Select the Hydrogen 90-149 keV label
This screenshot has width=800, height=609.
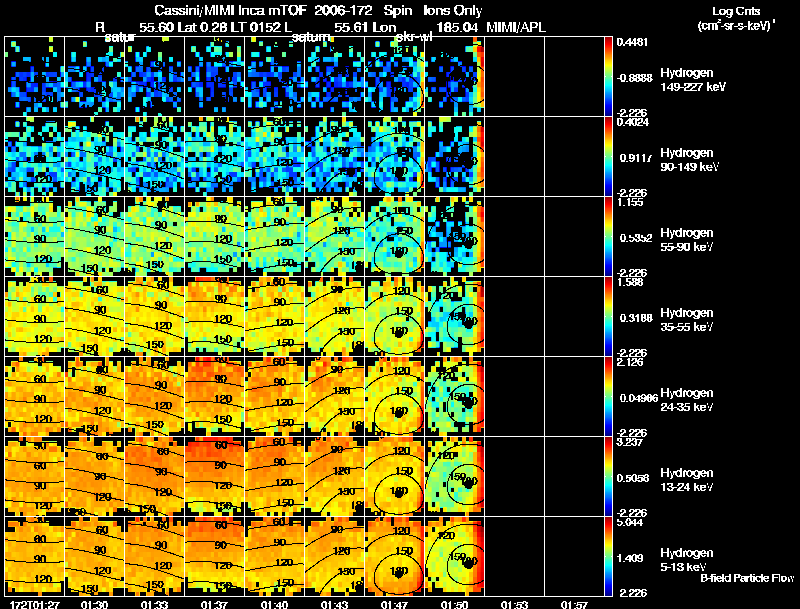689,160
